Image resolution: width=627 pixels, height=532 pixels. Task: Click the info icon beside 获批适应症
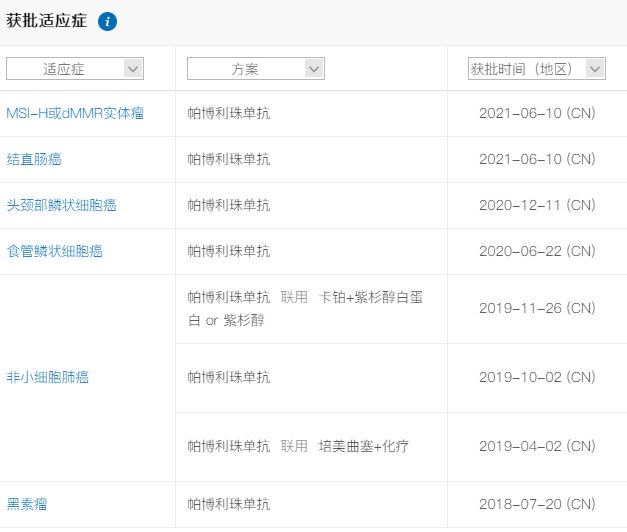[108, 21]
